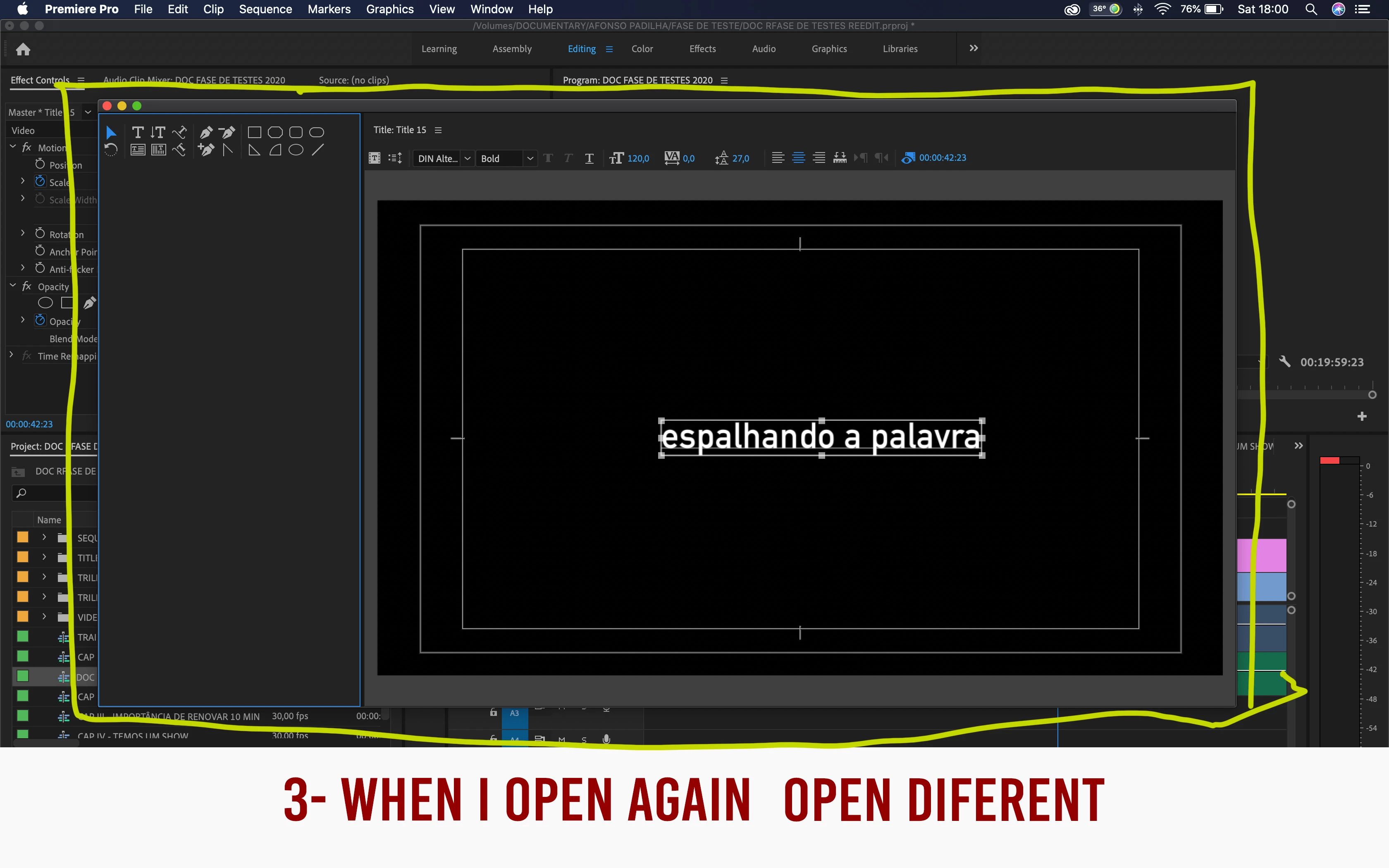Click the Tab Stops icon

[840, 158]
